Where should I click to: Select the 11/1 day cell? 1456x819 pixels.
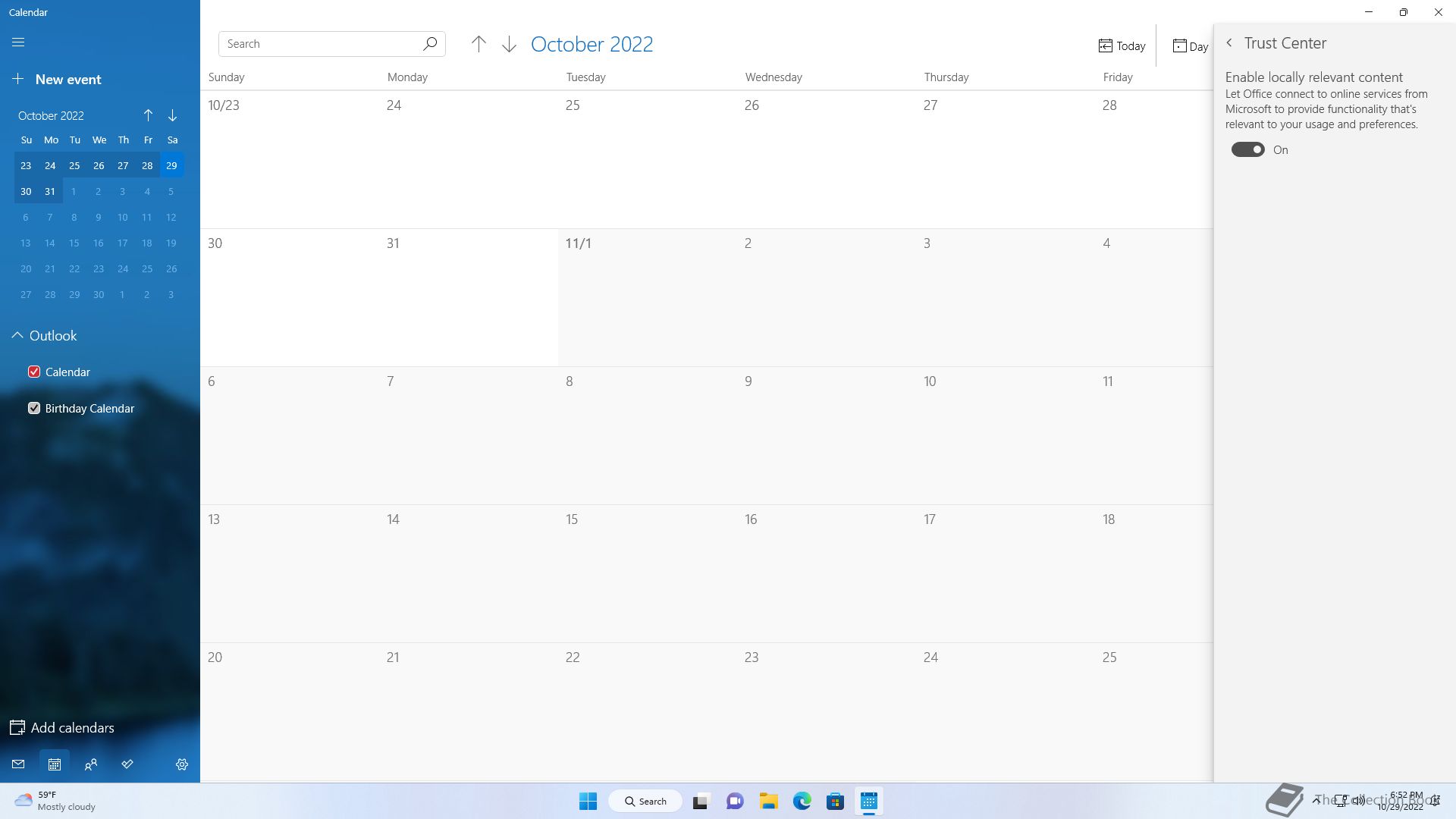[x=648, y=297]
